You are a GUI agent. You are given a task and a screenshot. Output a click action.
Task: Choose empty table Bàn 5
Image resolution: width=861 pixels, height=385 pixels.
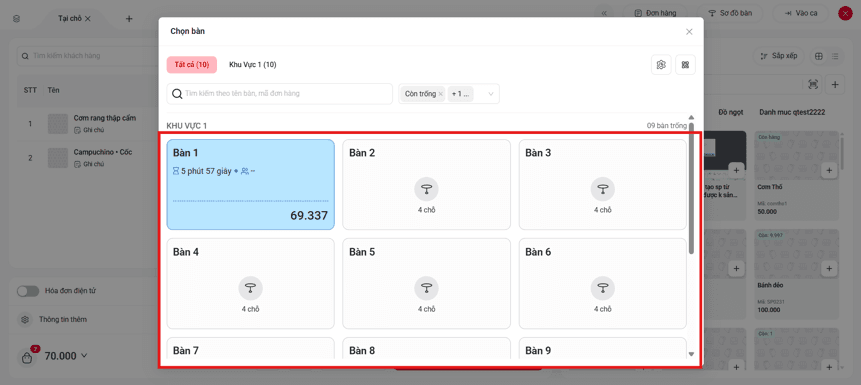click(427, 283)
